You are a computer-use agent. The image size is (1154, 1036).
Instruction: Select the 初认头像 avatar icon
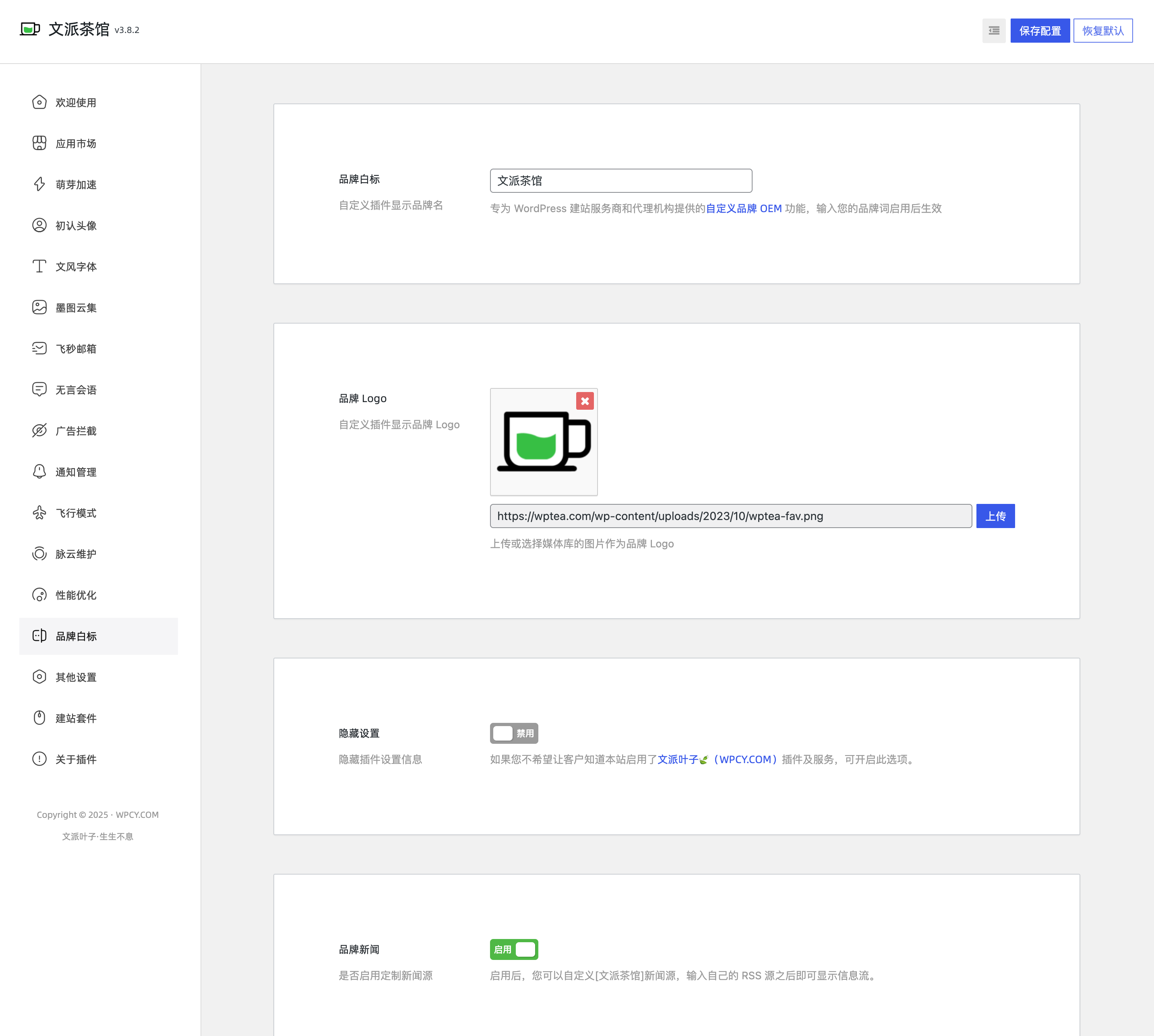(39, 225)
